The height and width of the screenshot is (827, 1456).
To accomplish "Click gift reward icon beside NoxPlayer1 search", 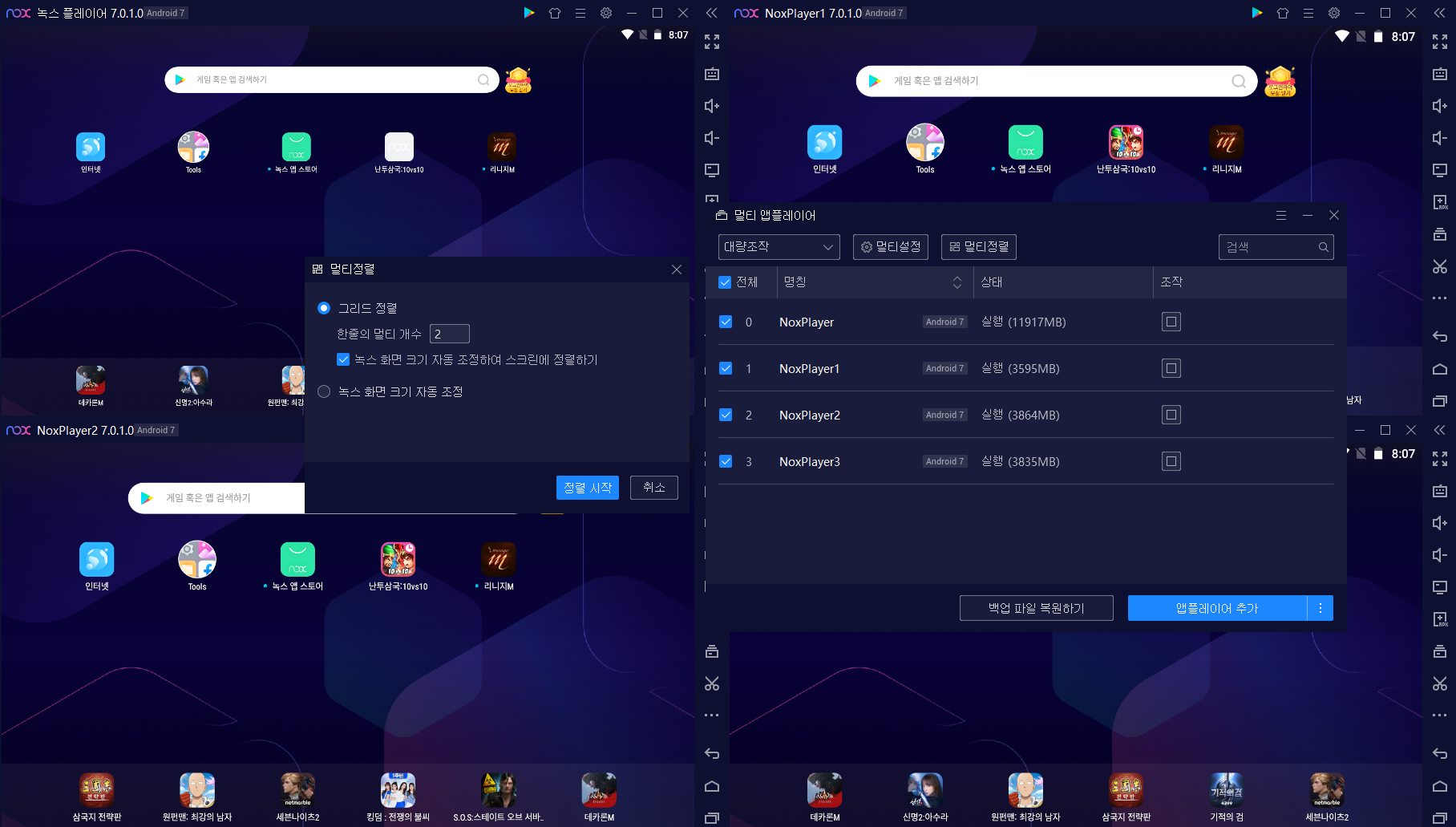I will [1280, 81].
